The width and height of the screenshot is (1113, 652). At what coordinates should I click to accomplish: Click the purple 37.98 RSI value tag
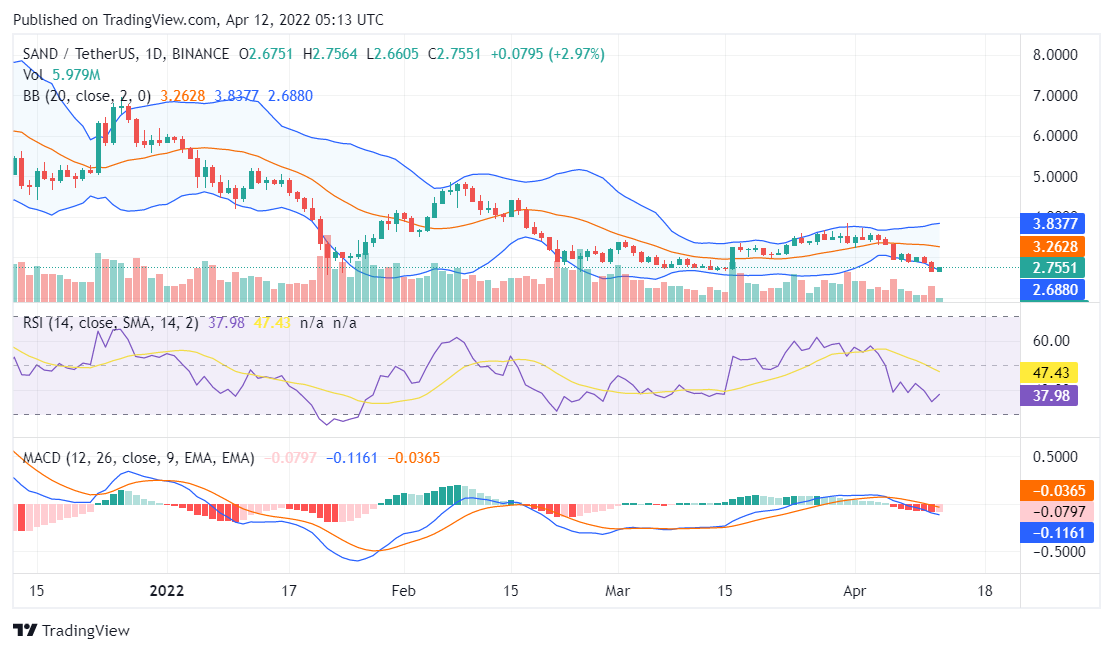click(1047, 395)
